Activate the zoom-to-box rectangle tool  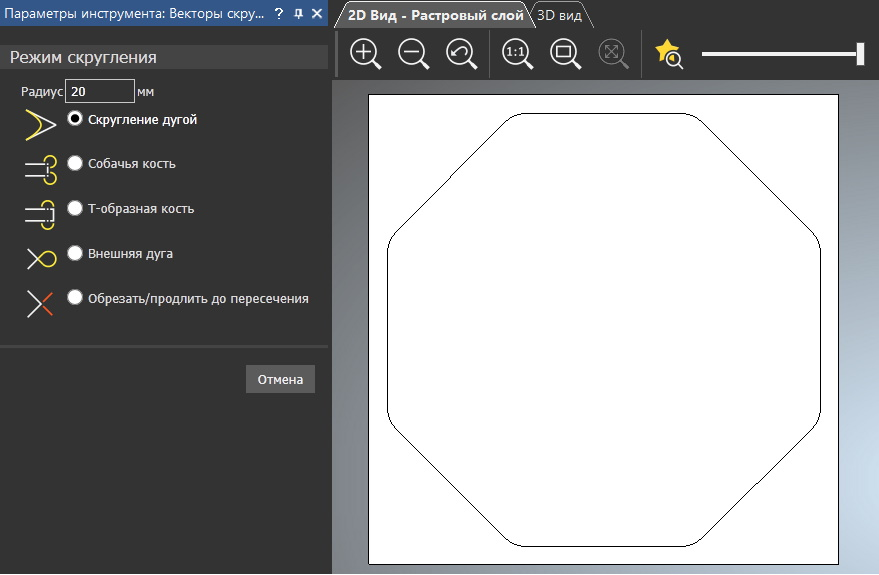click(565, 54)
